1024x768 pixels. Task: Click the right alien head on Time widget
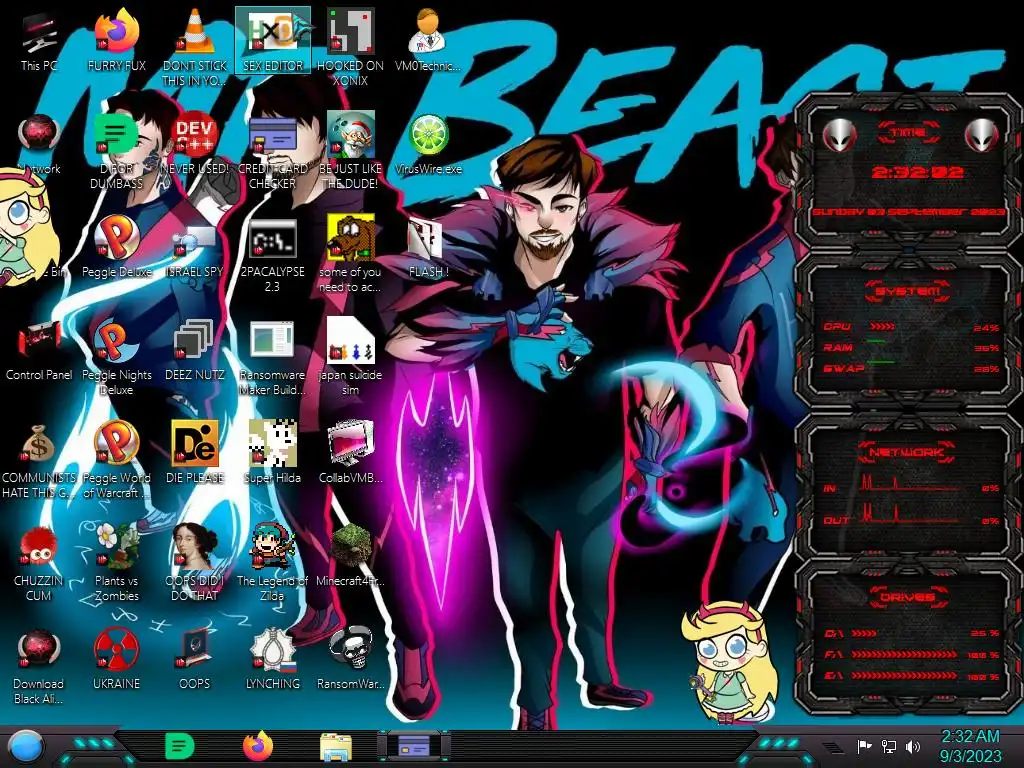982,135
